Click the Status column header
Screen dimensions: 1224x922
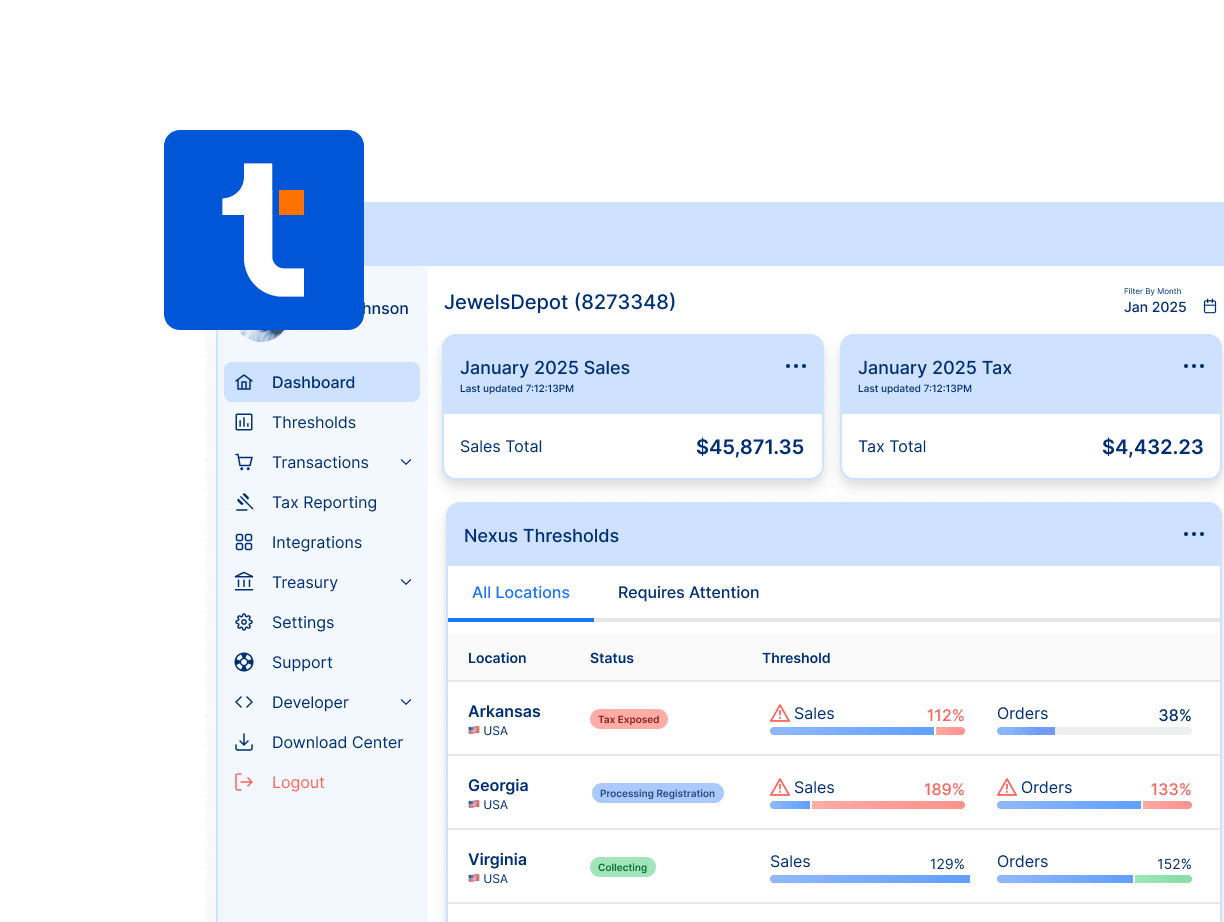[x=612, y=658]
